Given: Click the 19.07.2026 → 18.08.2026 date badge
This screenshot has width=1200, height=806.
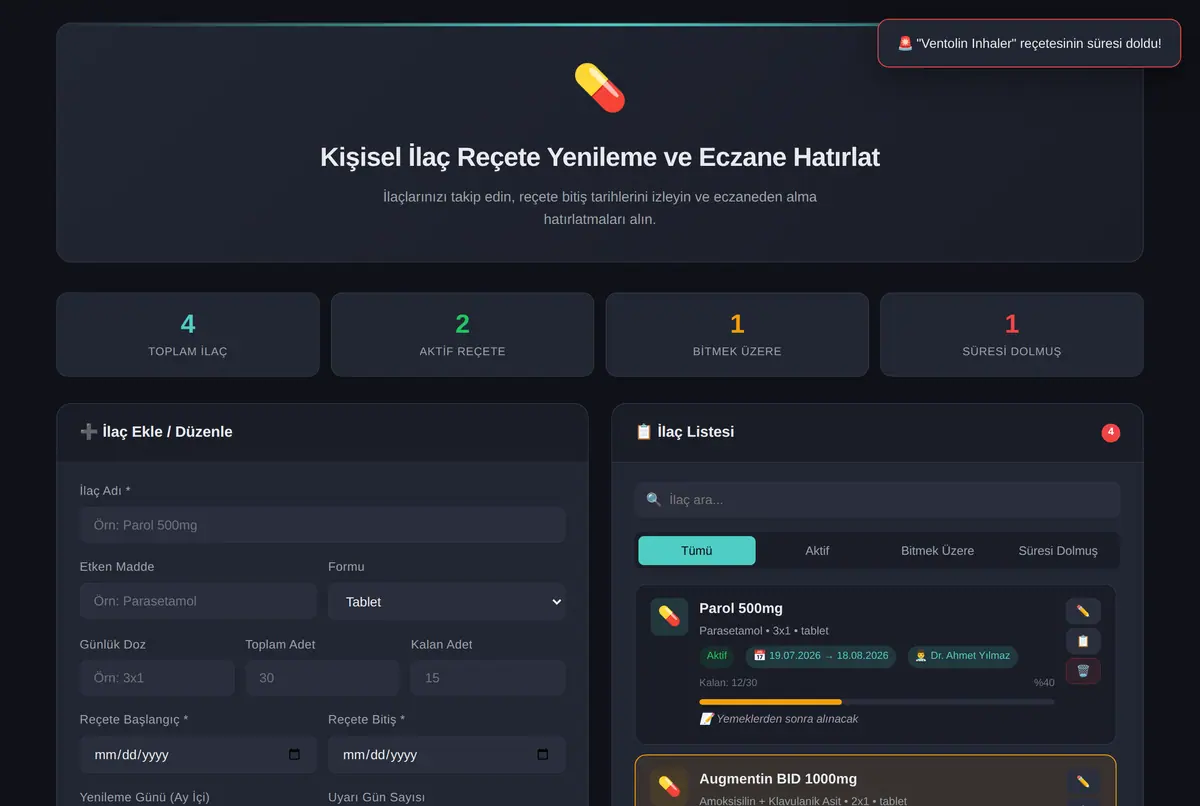Looking at the screenshot, I should click(x=820, y=656).
